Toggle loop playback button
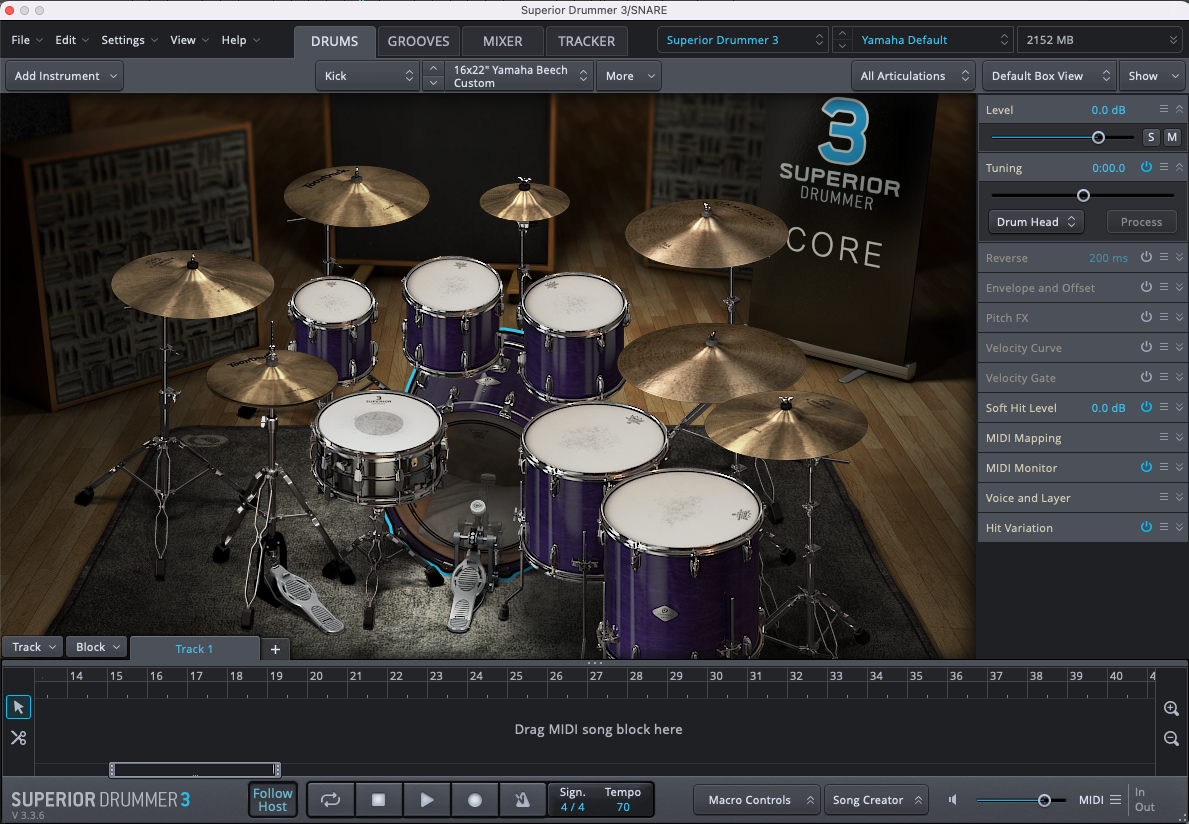The width and height of the screenshot is (1189, 824). (x=331, y=800)
